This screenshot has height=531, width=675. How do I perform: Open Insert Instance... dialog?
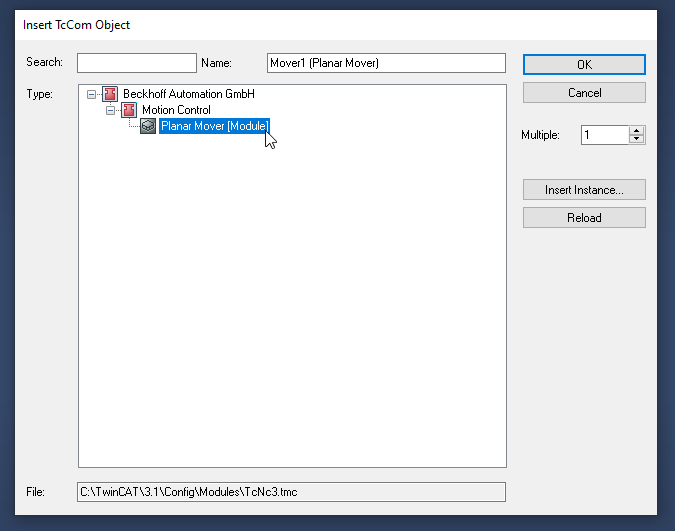pos(584,190)
